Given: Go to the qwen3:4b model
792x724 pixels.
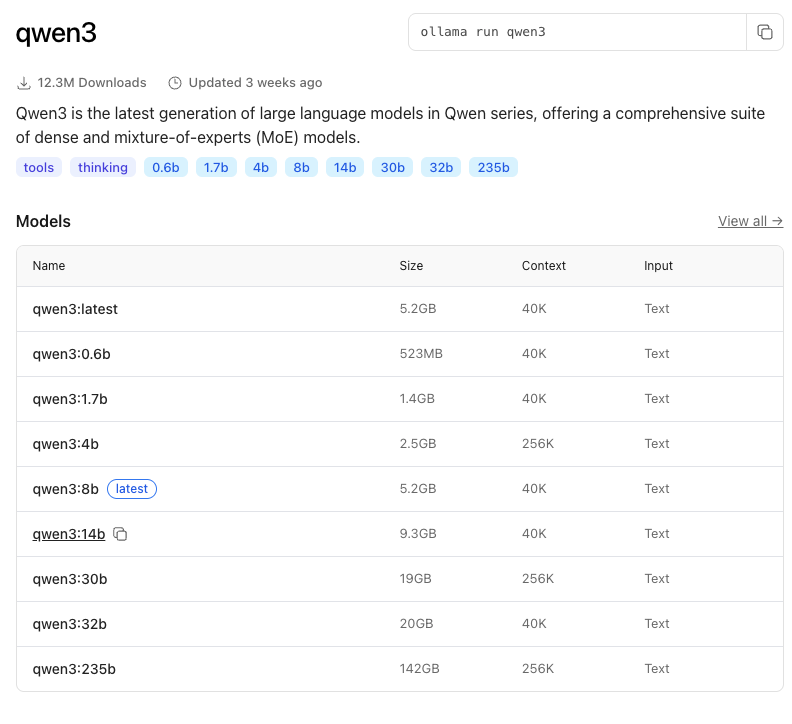Looking at the screenshot, I should pyautogui.click(x=65, y=444).
